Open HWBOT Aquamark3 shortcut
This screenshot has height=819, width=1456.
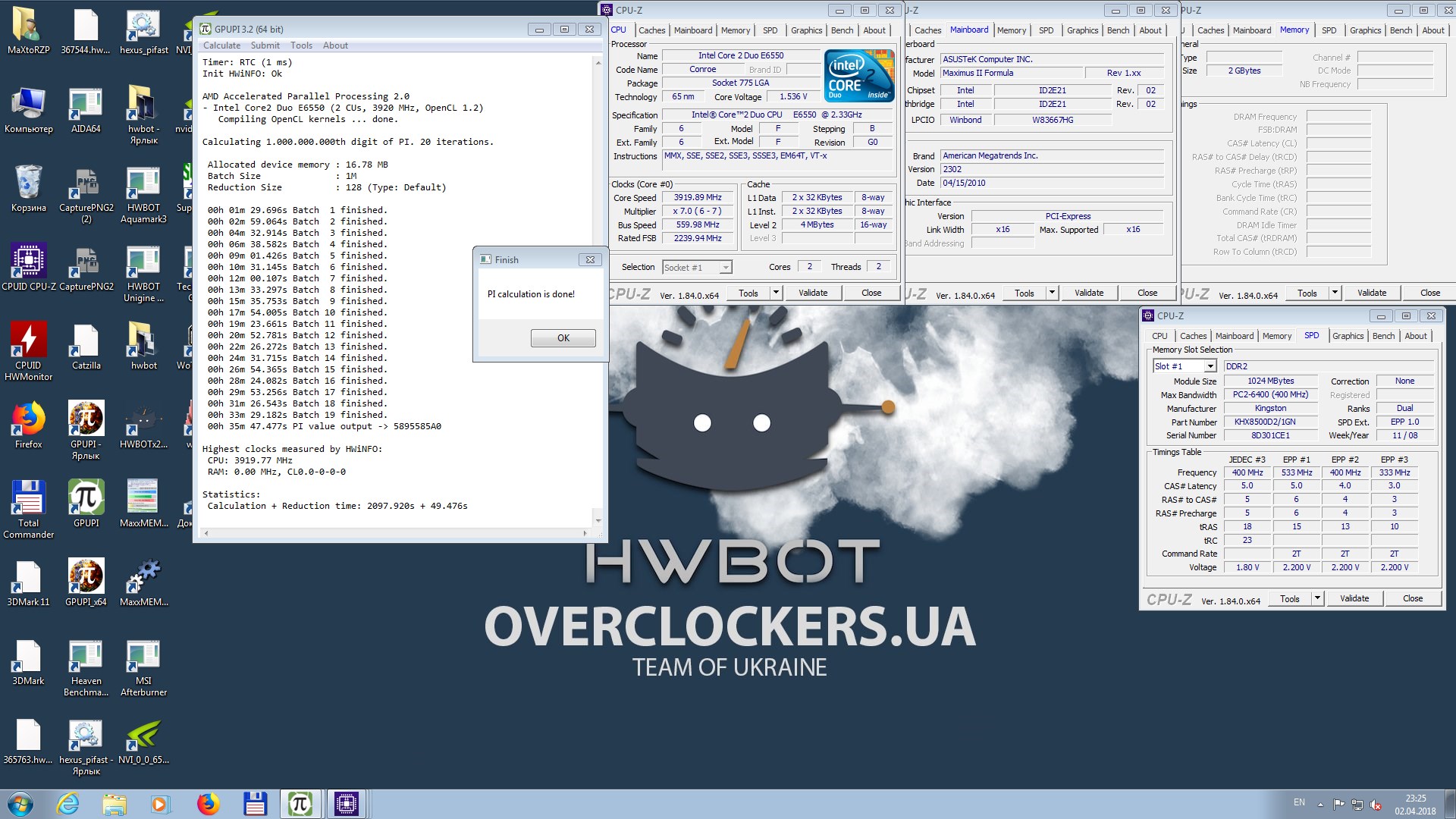pos(143,194)
